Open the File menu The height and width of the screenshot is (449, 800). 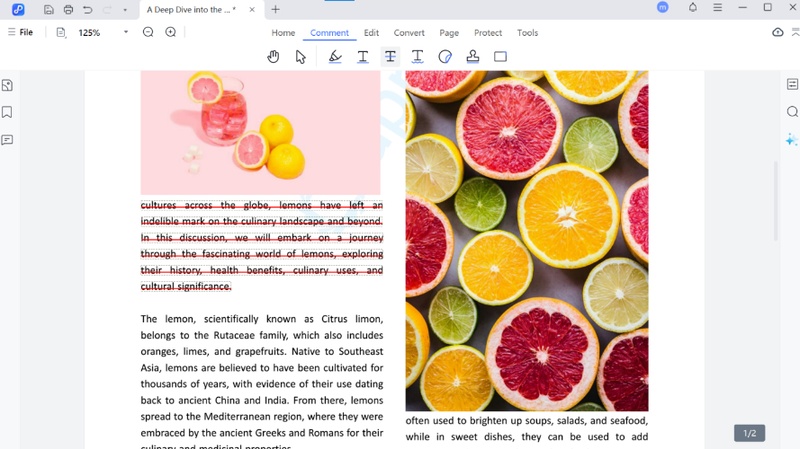point(20,32)
